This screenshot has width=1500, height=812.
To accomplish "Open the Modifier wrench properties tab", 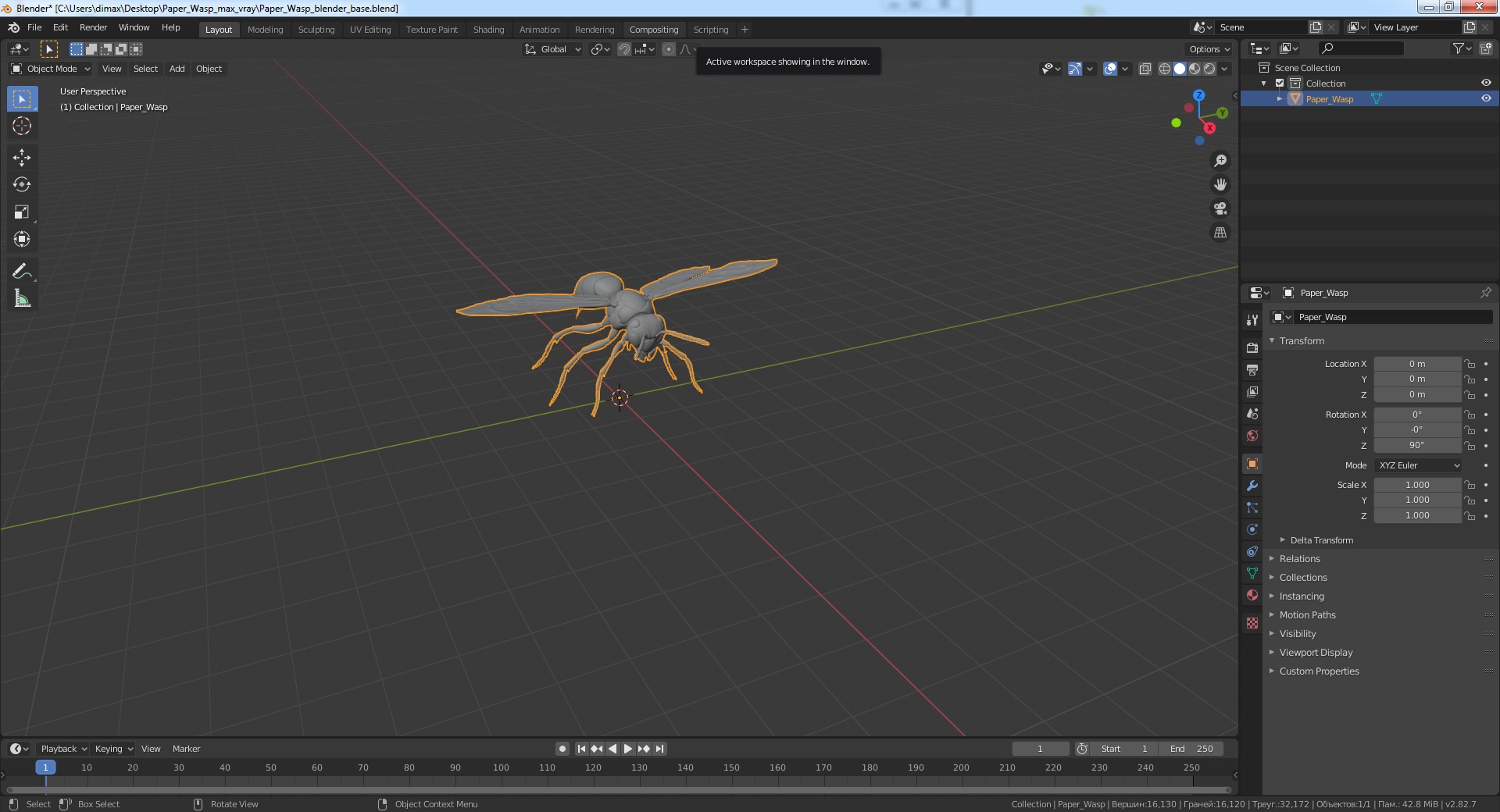I will coord(1252,486).
